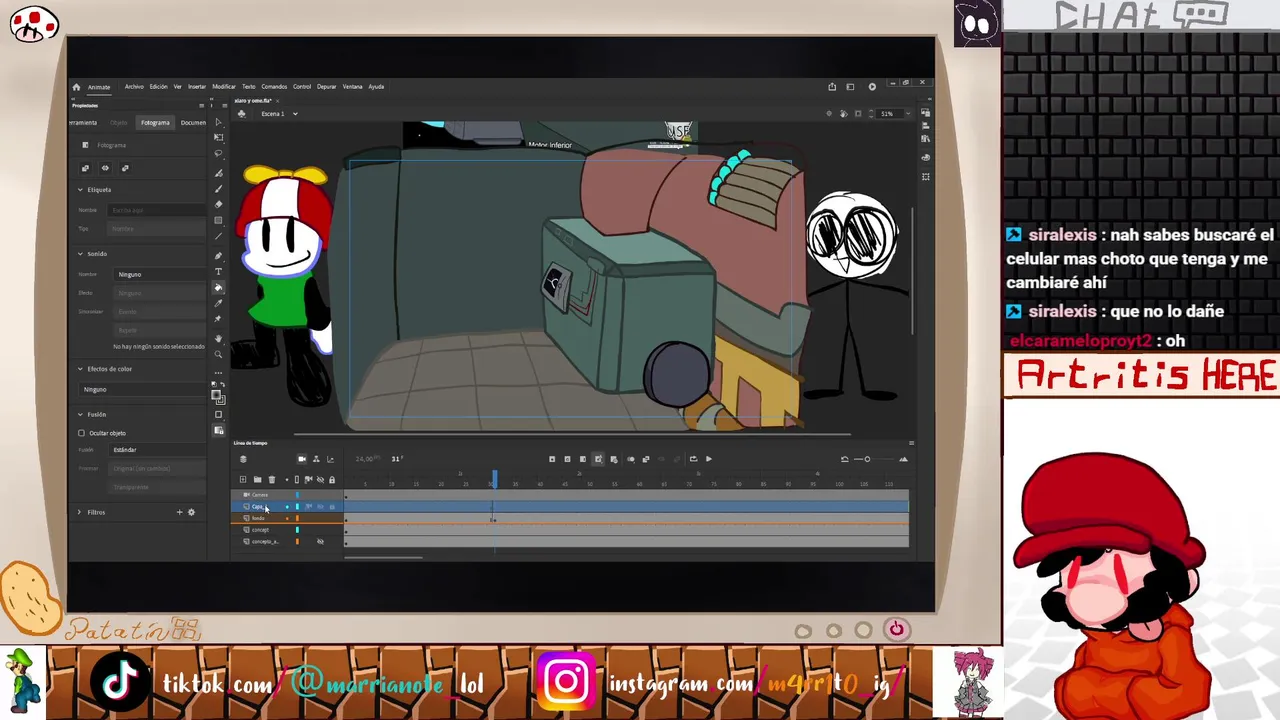Click the stage center icon
Image resolution: width=1280 pixels, height=720 pixels.
pos(828,113)
